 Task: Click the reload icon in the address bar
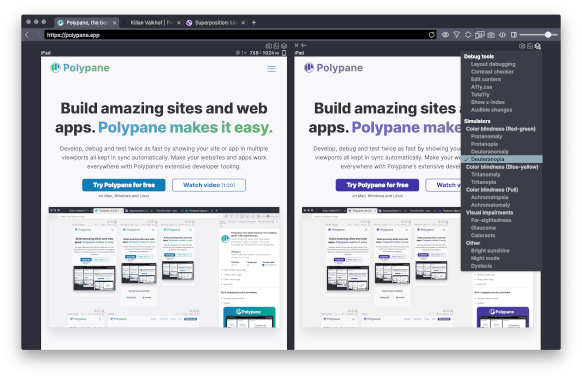[x=431, y=35]
